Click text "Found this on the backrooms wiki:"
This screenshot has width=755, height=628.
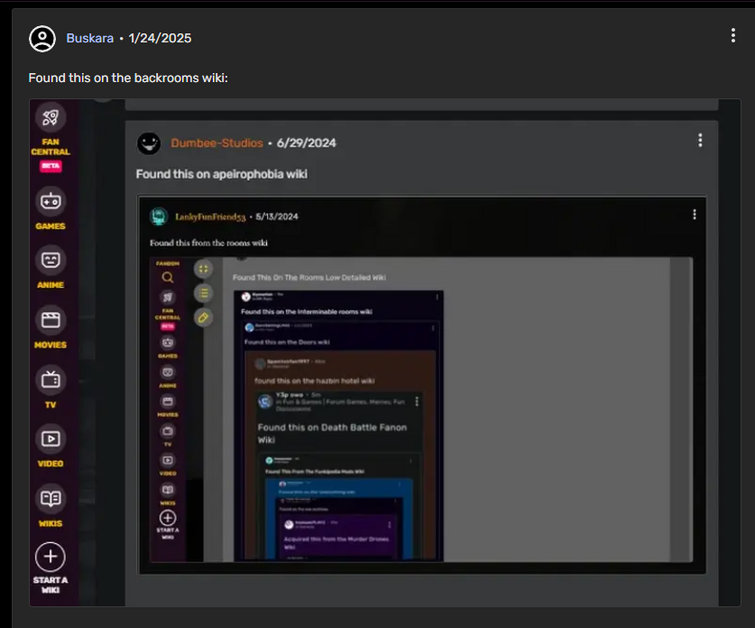128,78
